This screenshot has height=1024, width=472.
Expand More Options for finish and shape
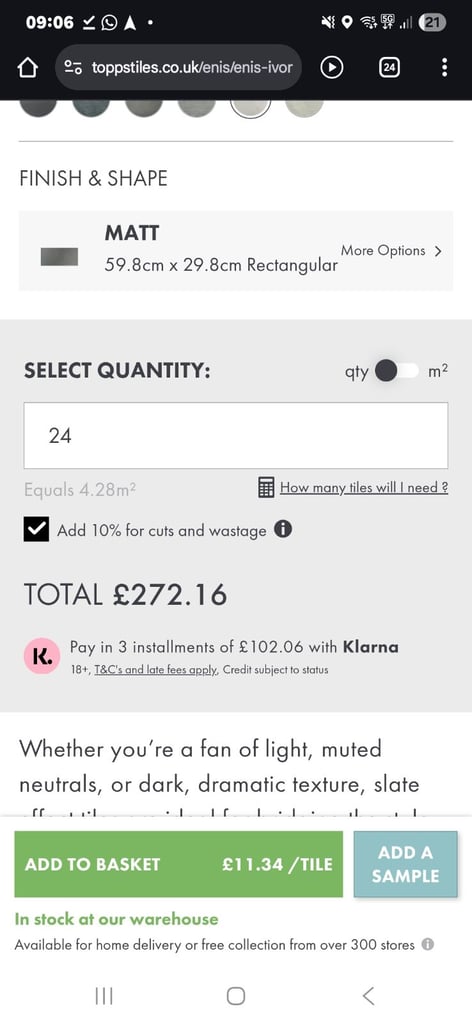coord(391,251)
